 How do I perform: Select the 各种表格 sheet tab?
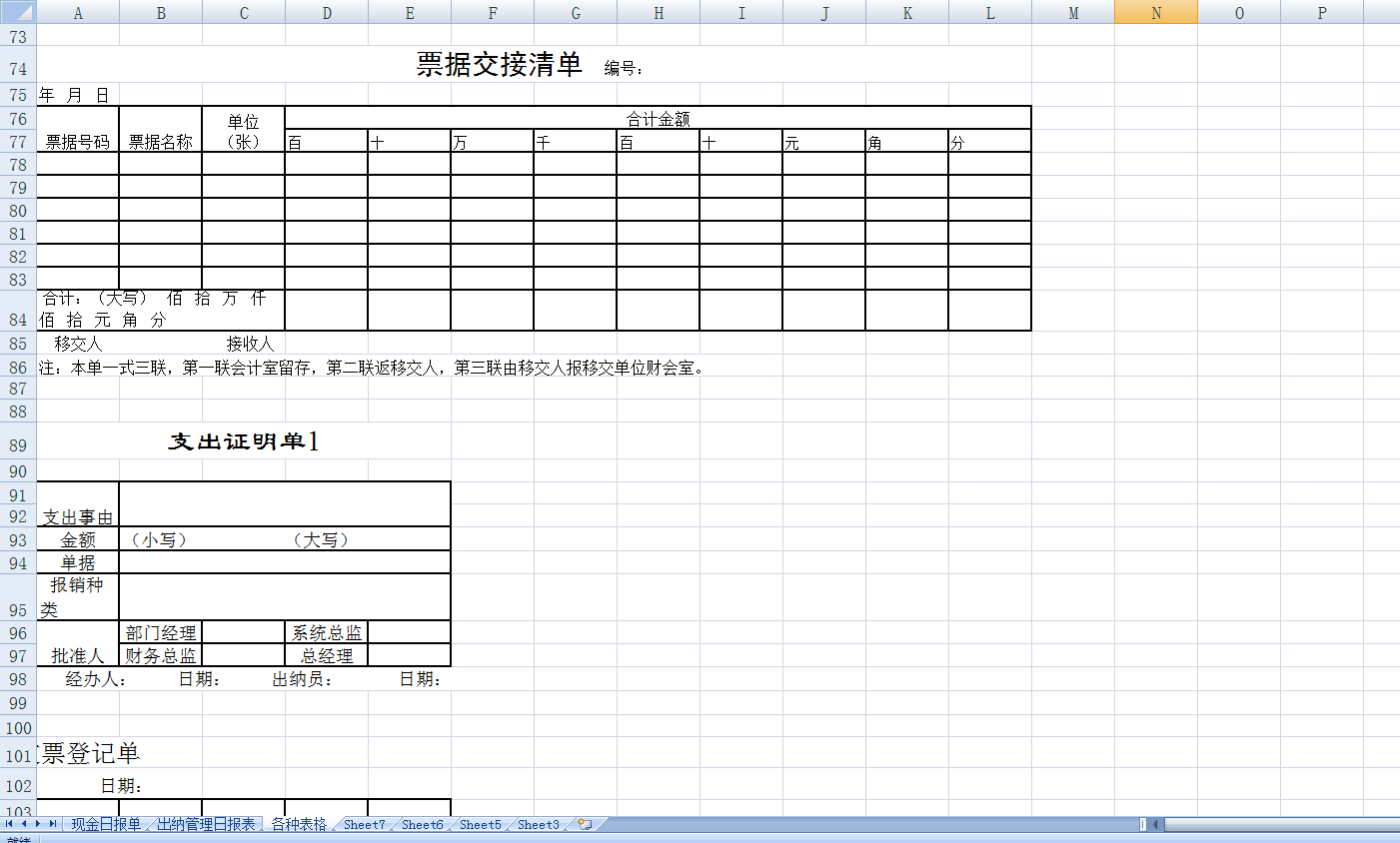tap(299, 824)
